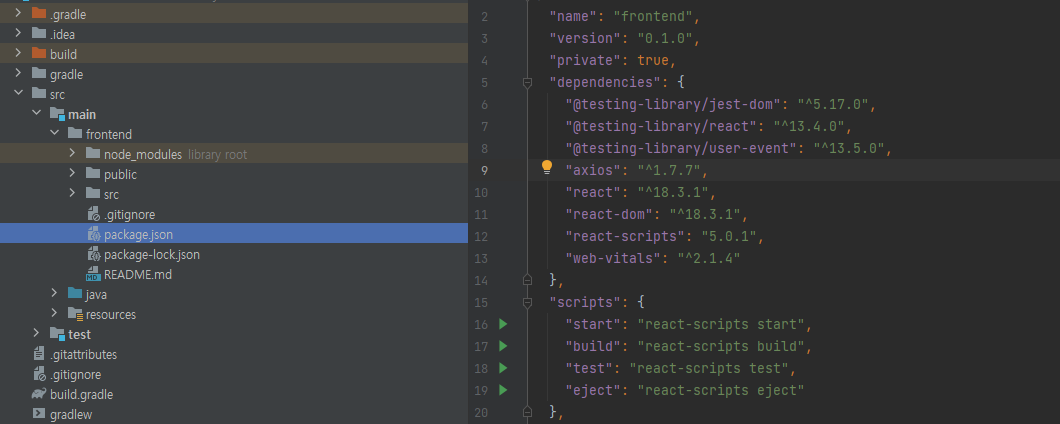1060x424 pixels.
Task: Click the "web-vitals" dependency key
Action: 614,258
